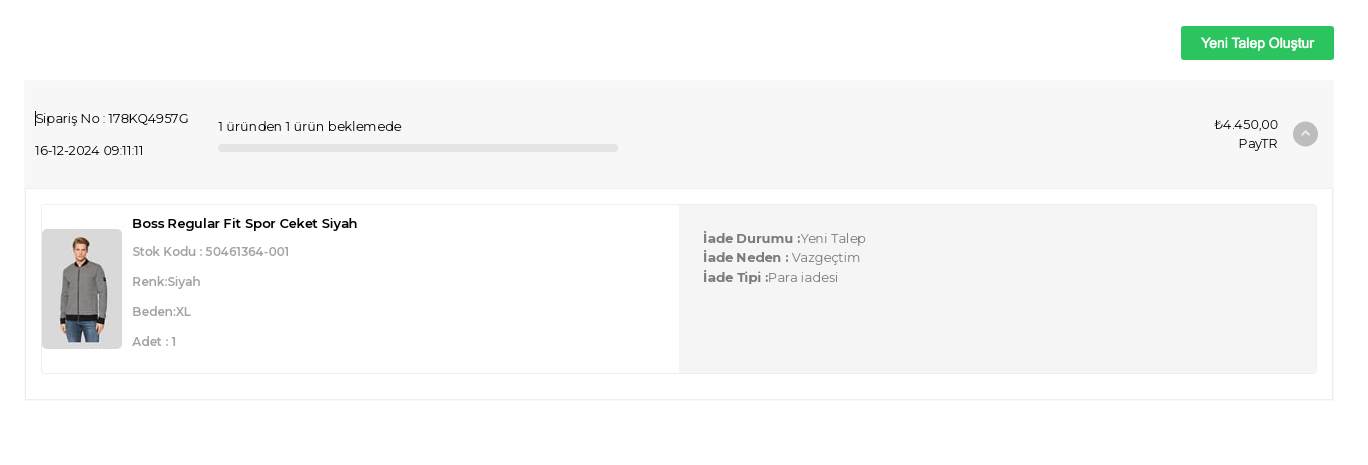Collapse the order with the chevron icon
This screenshot has height=465, width=1368.
[1305, 134]
